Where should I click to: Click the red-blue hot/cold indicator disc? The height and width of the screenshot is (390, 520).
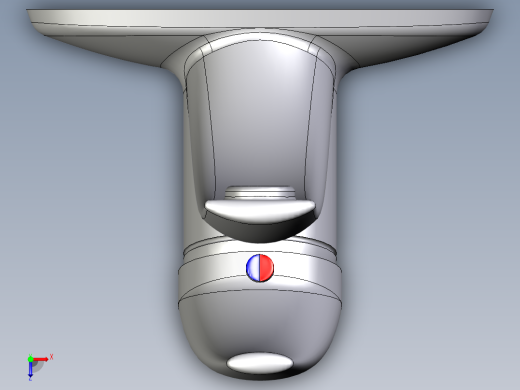coord(260,268)
